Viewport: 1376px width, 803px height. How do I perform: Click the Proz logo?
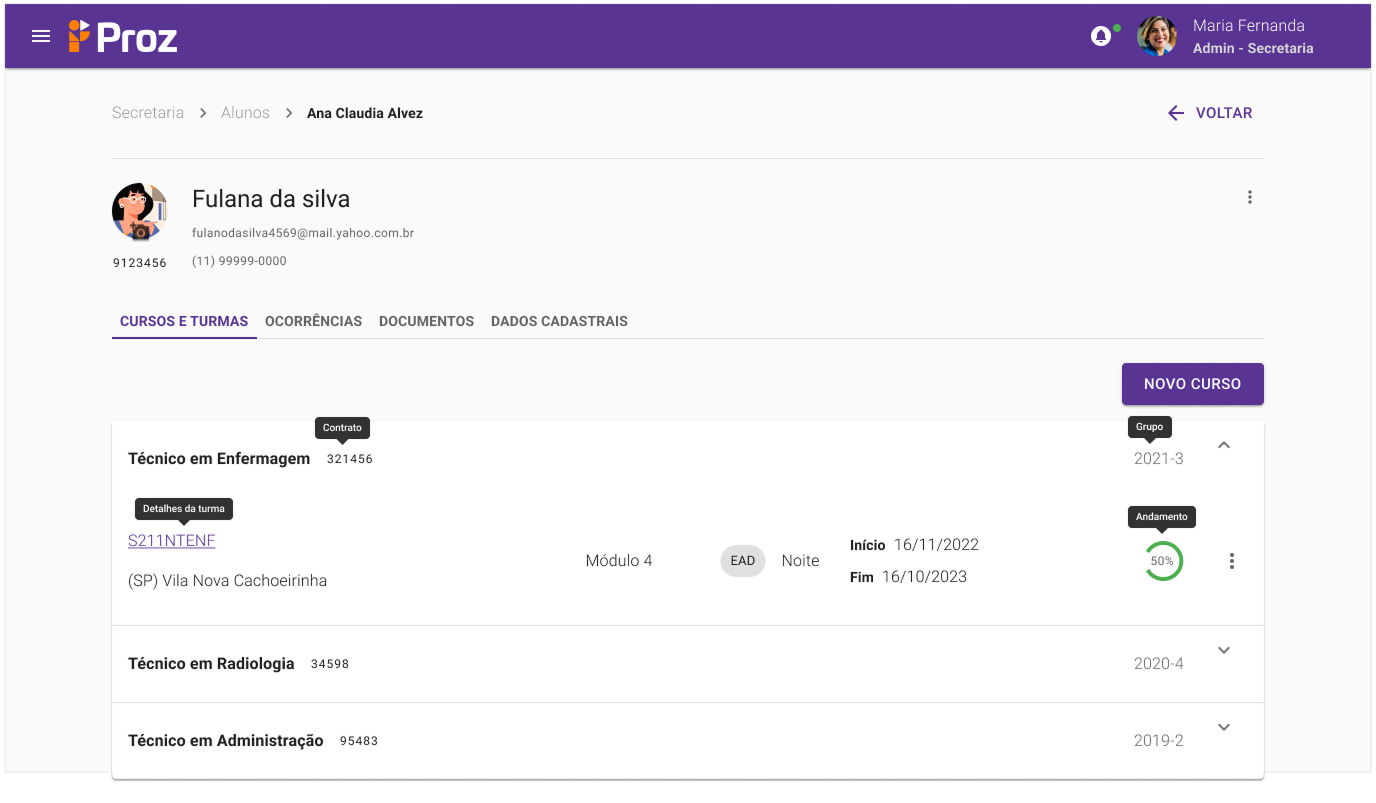point(123,37)
